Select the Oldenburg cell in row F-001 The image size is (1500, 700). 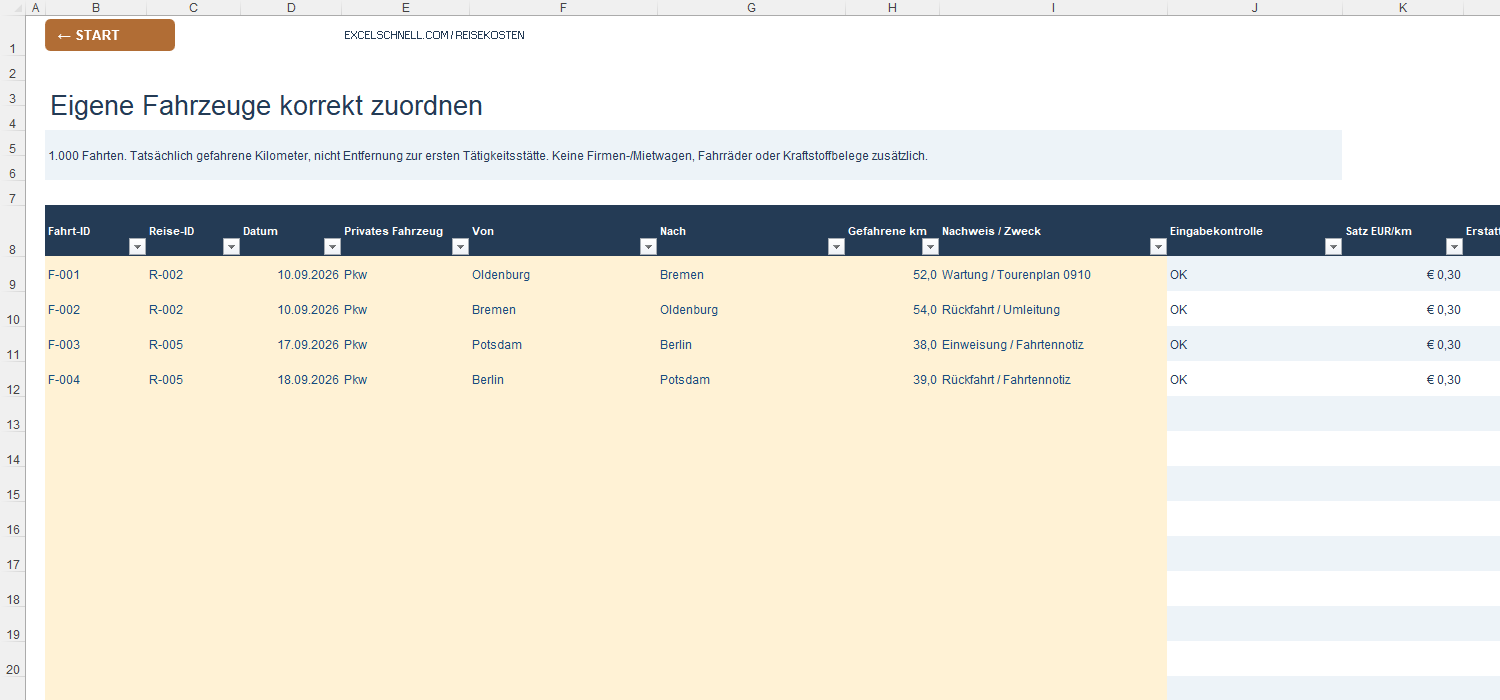(563, 274)
